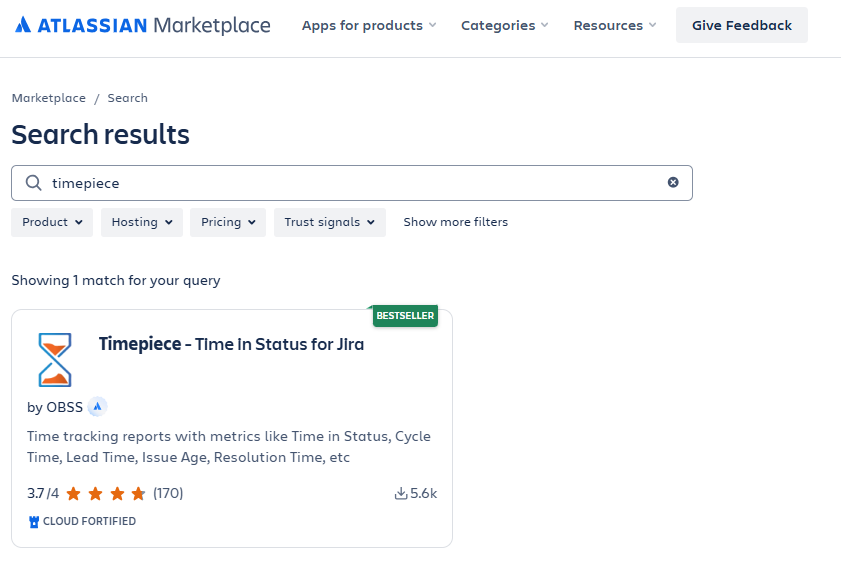The height and width of the screenshot is (565, 841).
Task: Click the Atlassian Marketplace logo
Action: point(142,25)
